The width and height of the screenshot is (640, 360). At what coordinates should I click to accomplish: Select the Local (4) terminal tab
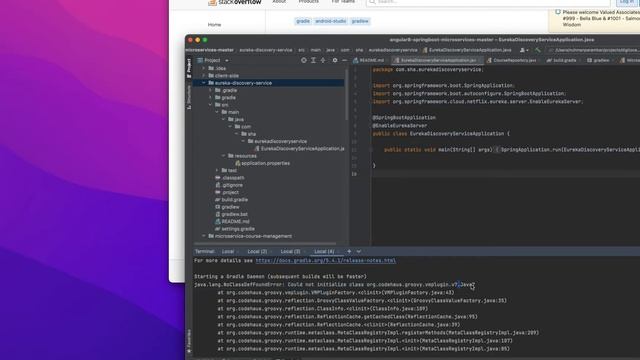point(324,251)
